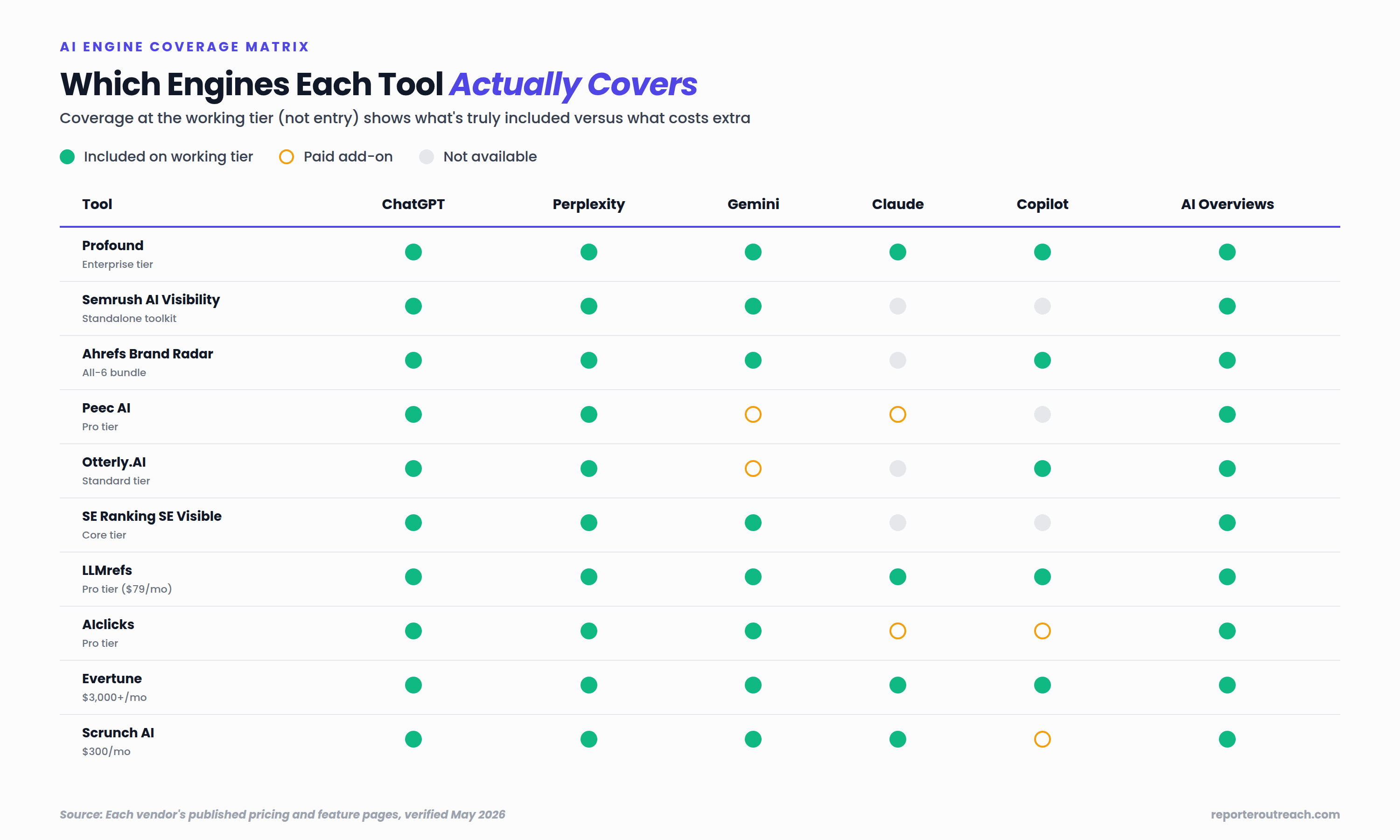Click AIclicks' Gemini green dot

[x=753, y=631]
